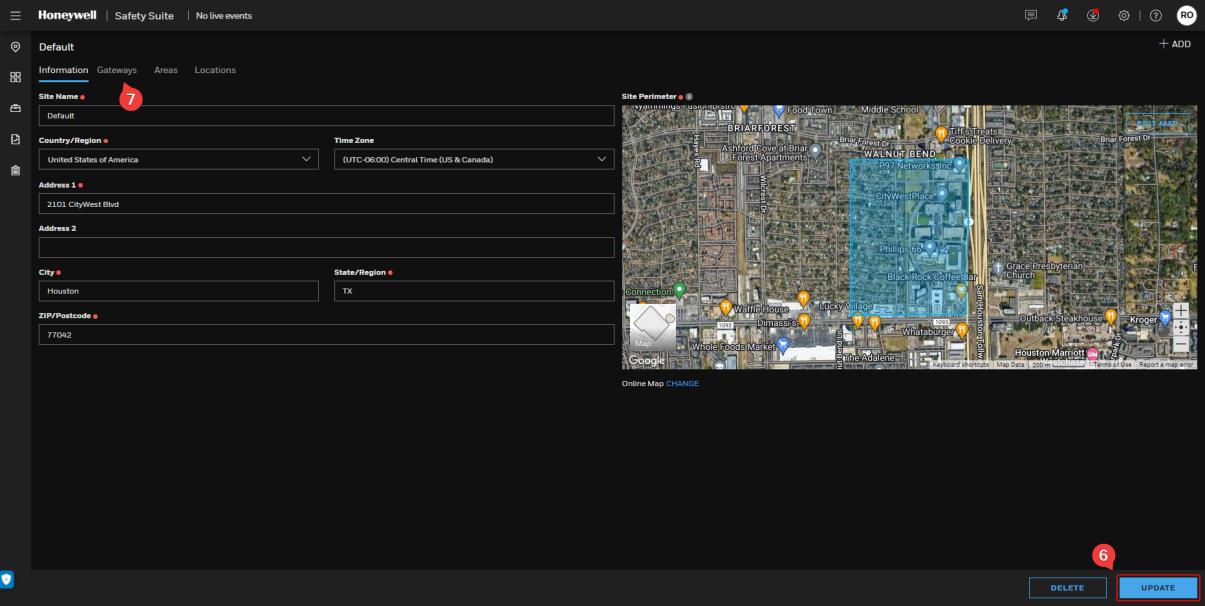Click the City input field
This screenshot has height=606, width=1205.
tap(179, 291)
